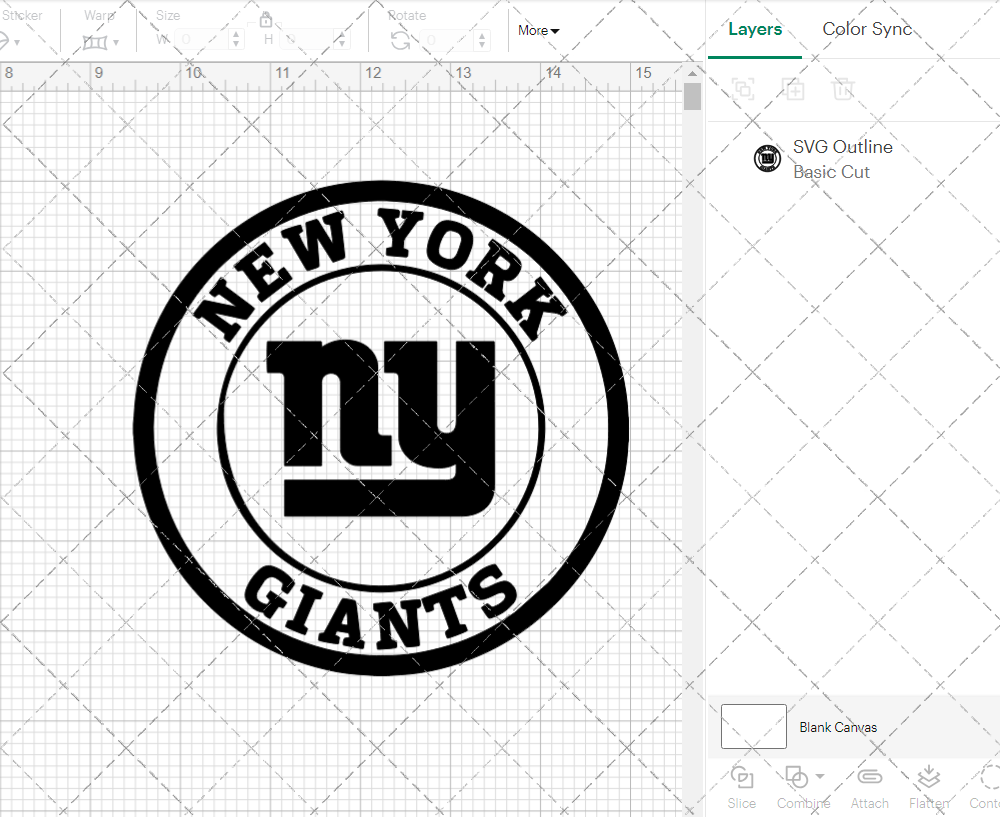Open the Warp dropdown arrow

(116, 43)
